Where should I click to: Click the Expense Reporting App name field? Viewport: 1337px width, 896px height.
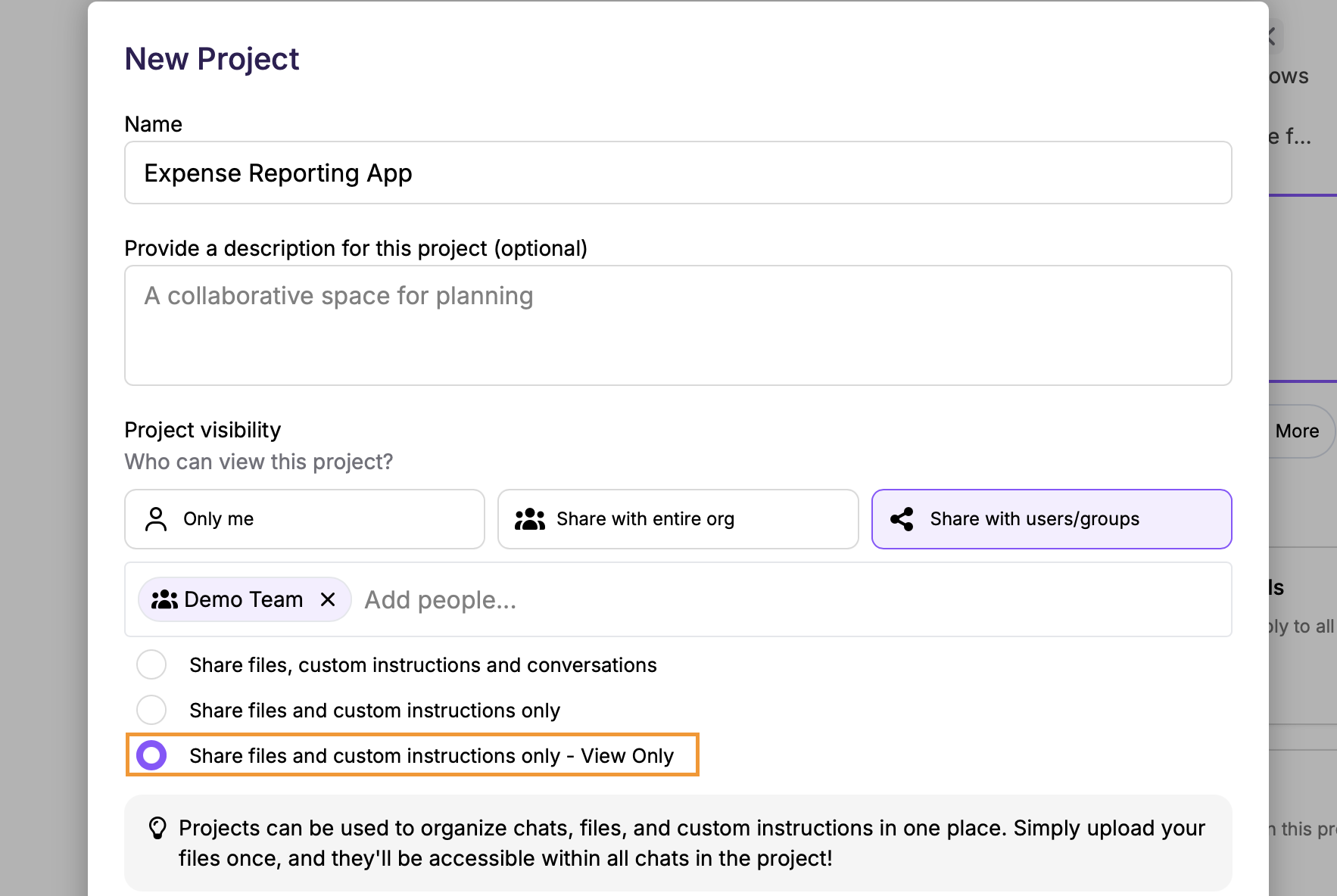678,173
